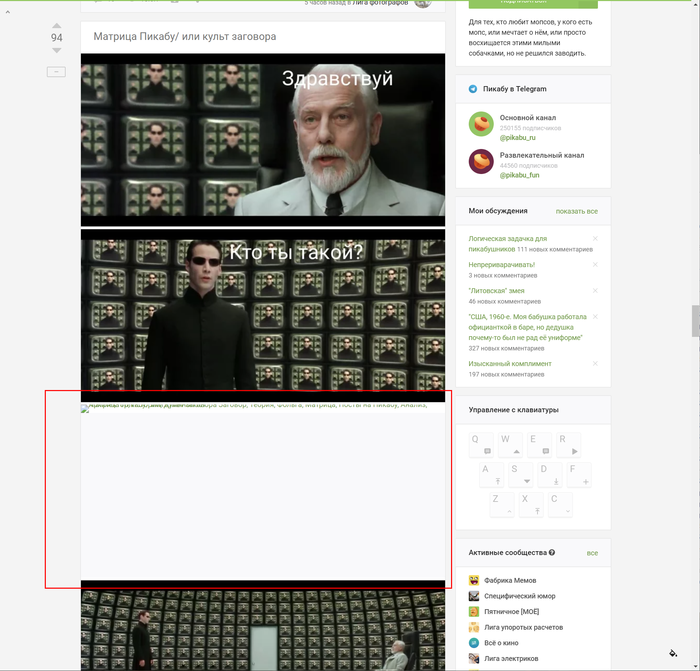Downvote the Матрица Пикабу post
This screenshot has width=700, height=671.
point(57,50)
